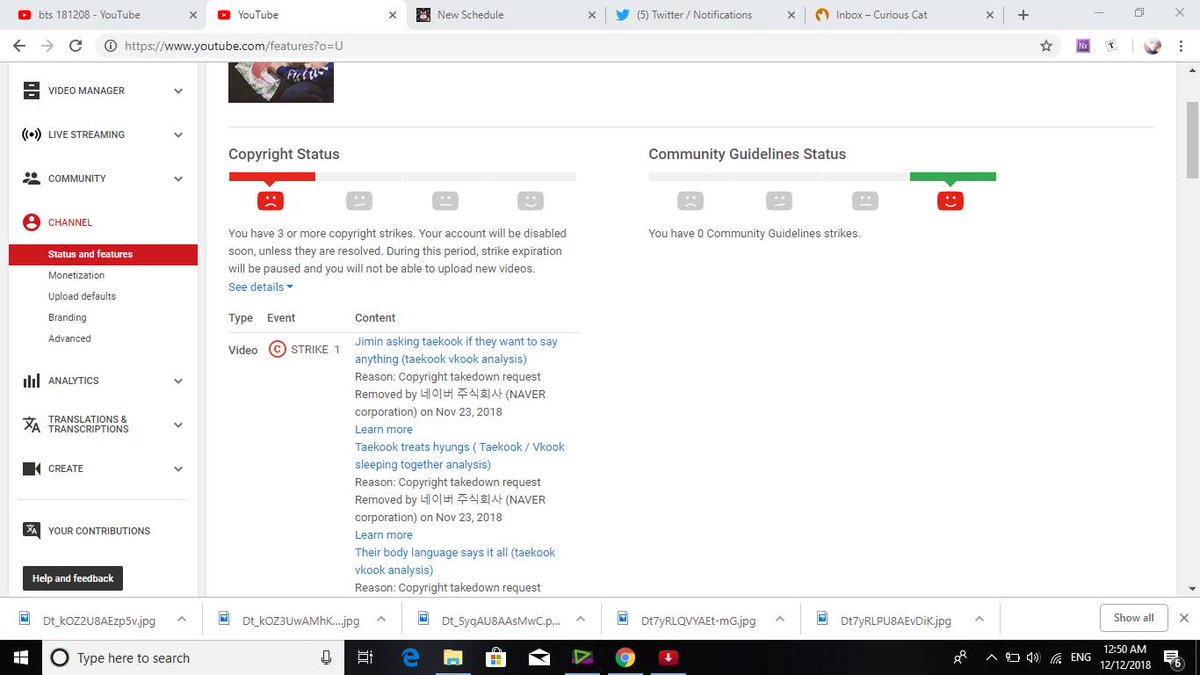This screenshot has height=675, width=1200.
Task: Click the Live Streaming broadcast icon
Action: [x=31, y=134]
